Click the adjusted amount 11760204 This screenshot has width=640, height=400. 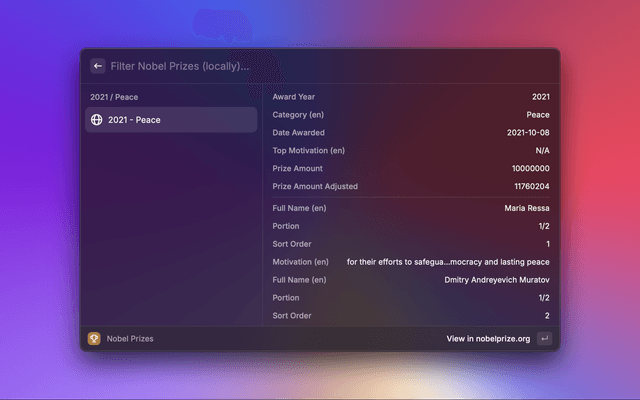[531, 187]
